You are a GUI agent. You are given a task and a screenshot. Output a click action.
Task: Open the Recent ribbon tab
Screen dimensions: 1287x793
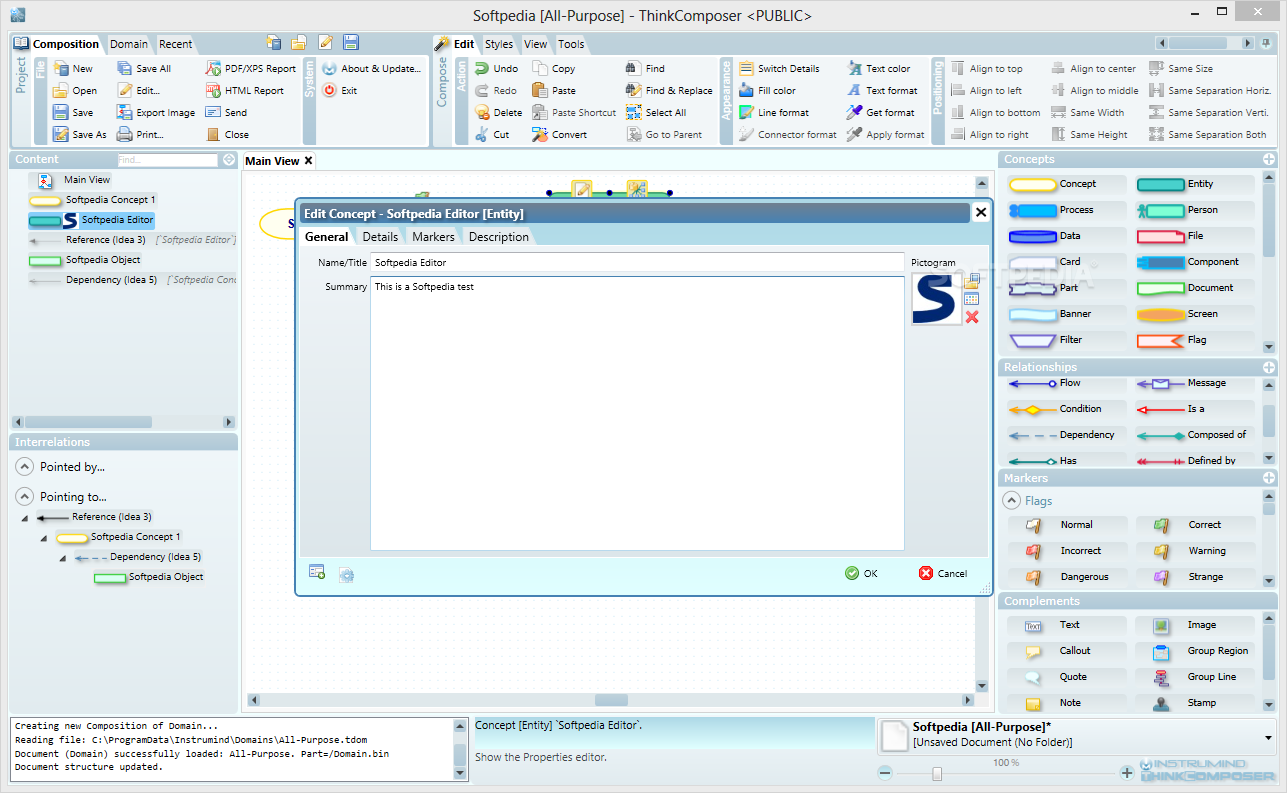coord(176,44)
